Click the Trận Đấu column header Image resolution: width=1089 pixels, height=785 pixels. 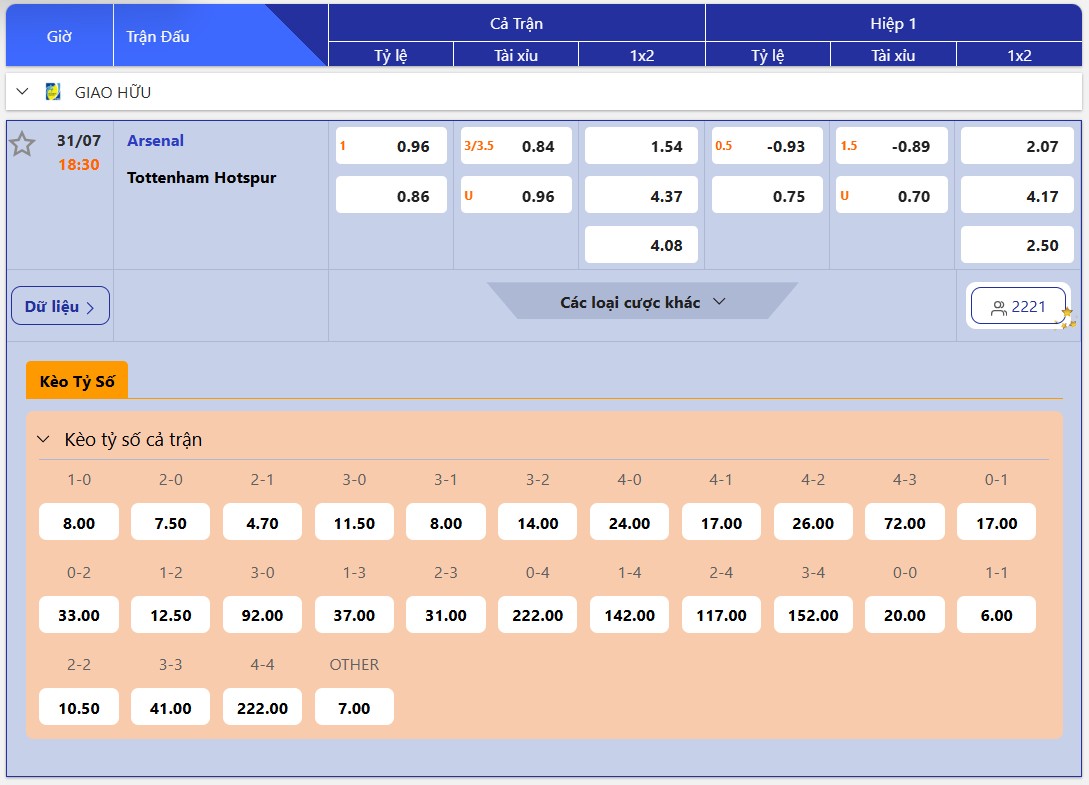point(158,36)
